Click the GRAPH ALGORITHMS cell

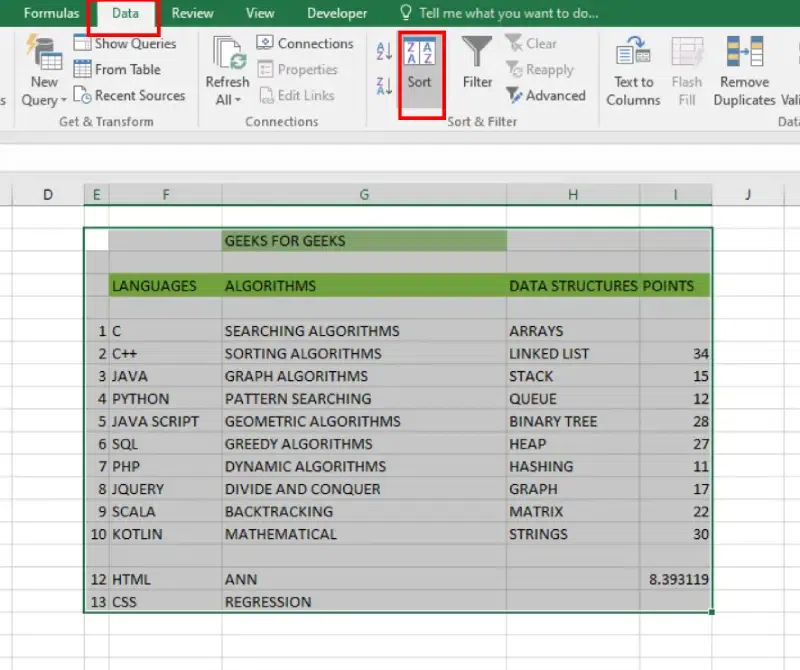(x=364, y=376)
